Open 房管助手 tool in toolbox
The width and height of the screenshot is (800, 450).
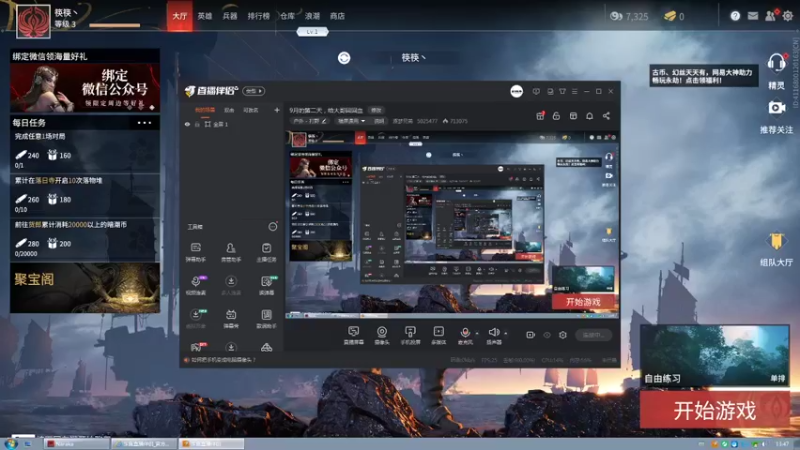click(231, 252)
